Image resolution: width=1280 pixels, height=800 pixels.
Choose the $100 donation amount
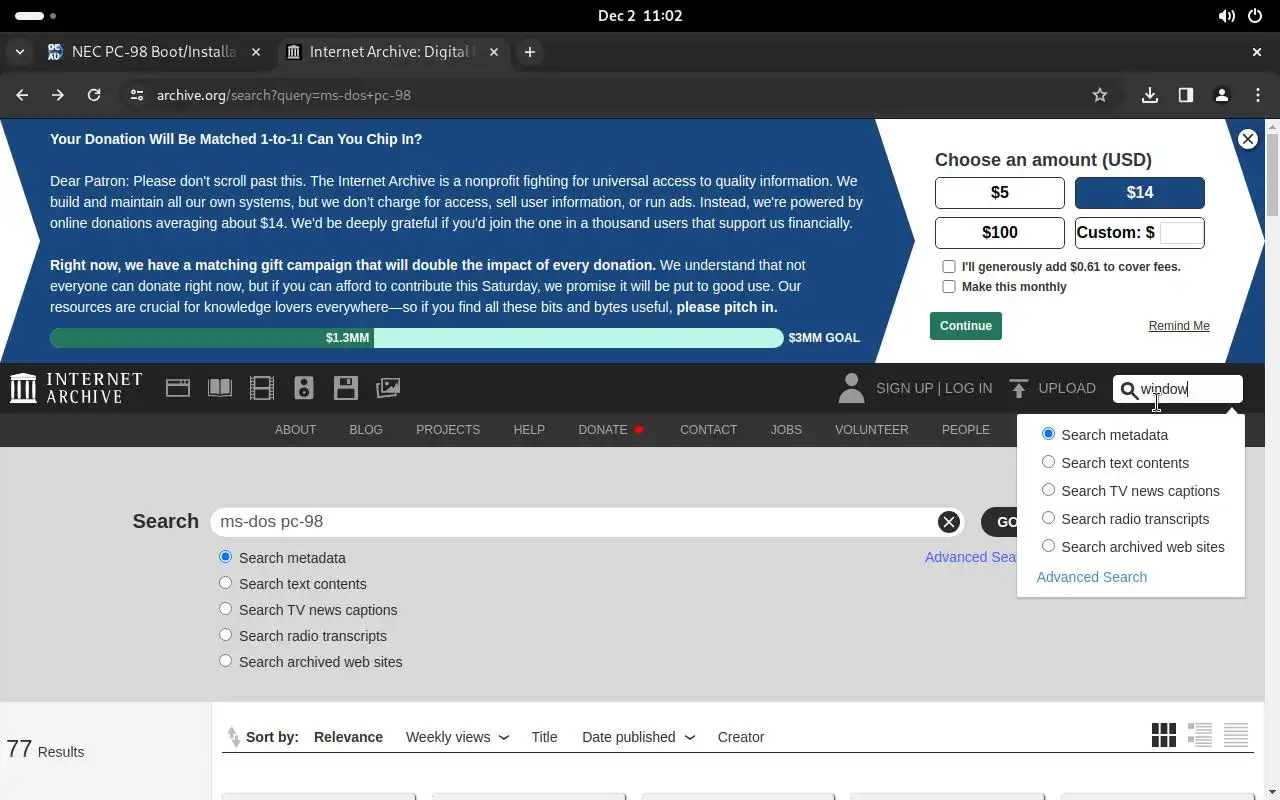1000,233
